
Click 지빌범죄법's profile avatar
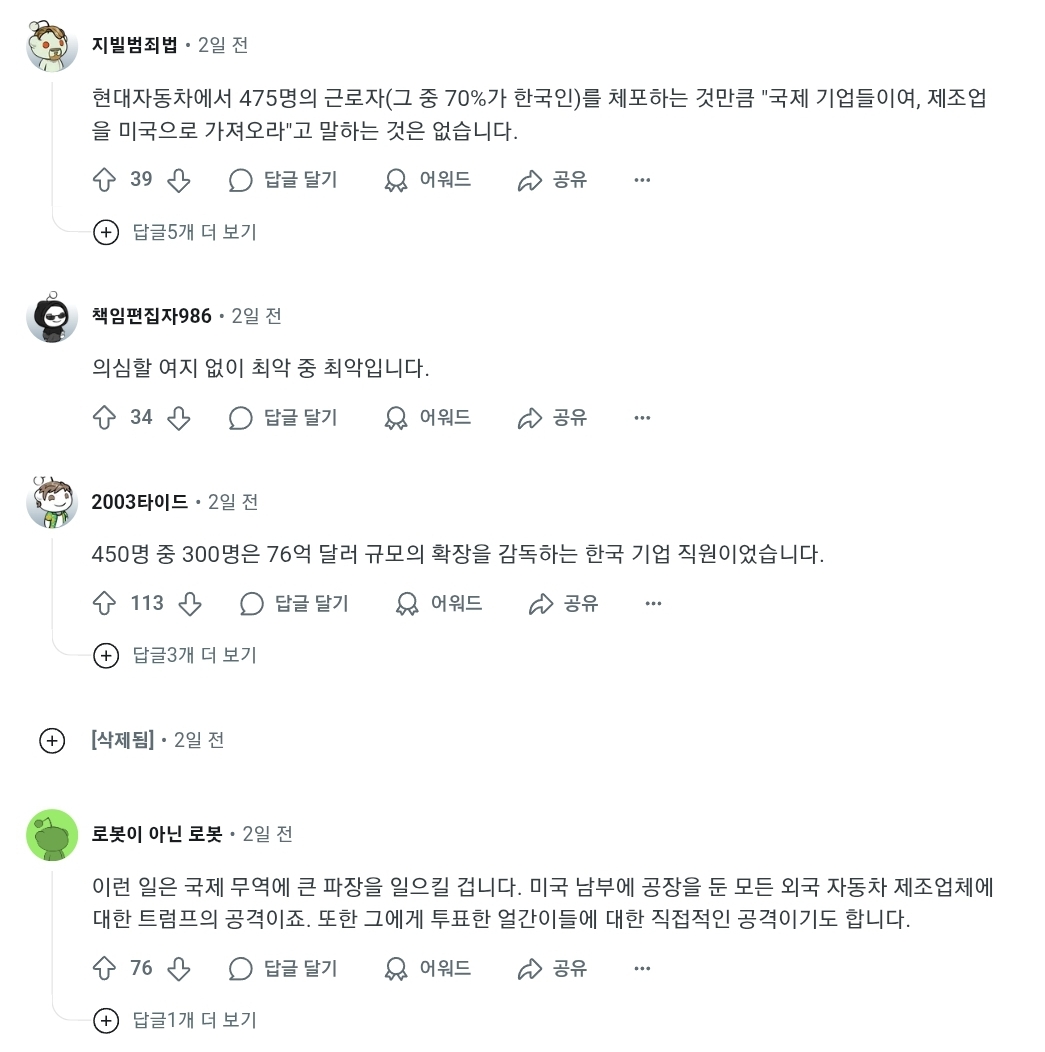(51, 45)
